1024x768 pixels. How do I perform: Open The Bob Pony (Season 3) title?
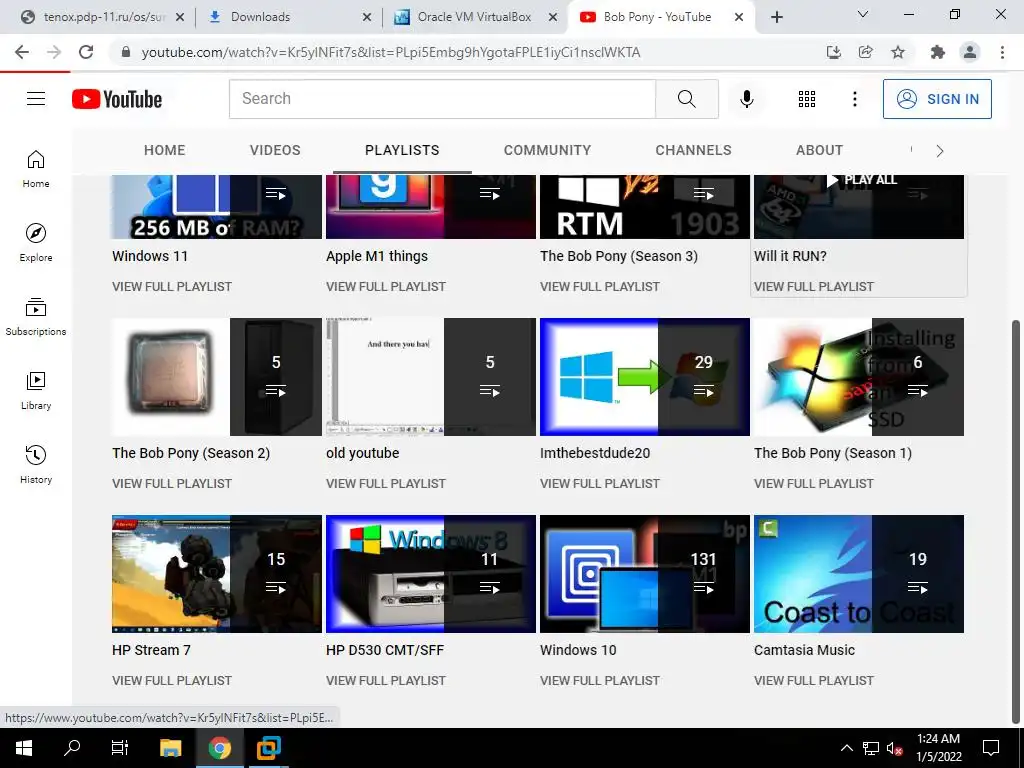[x=618, y=256]
